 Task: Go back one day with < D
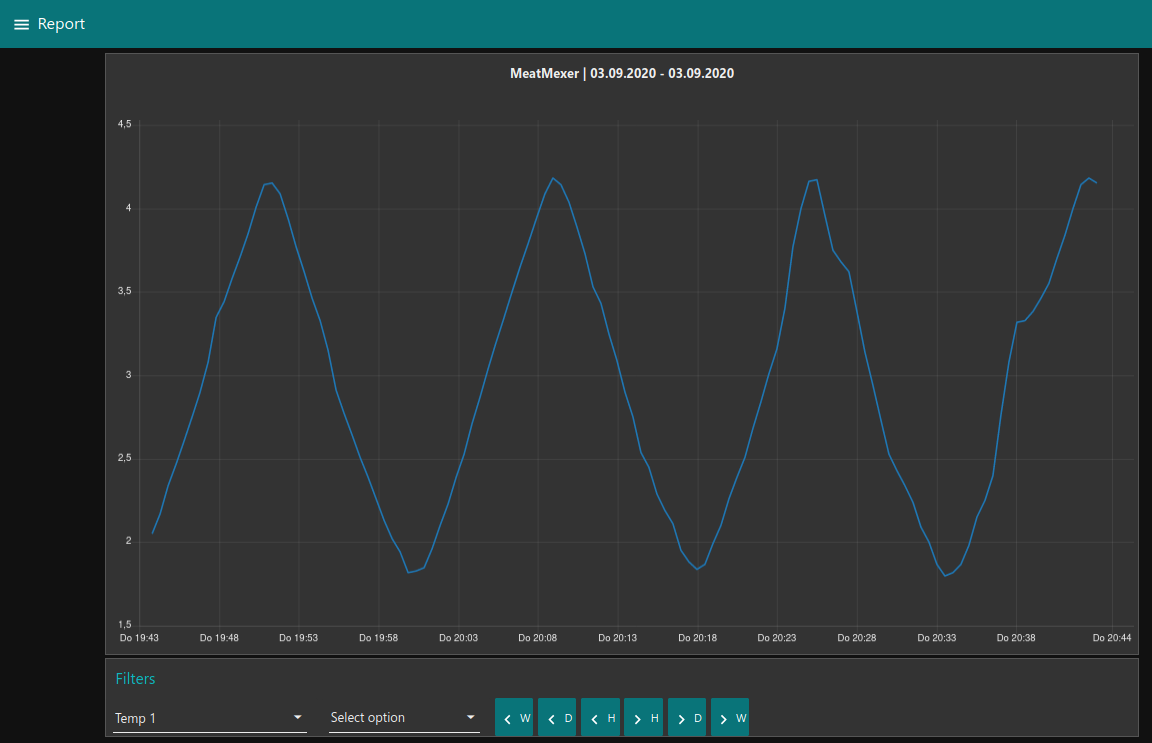[x=559, y=718]
